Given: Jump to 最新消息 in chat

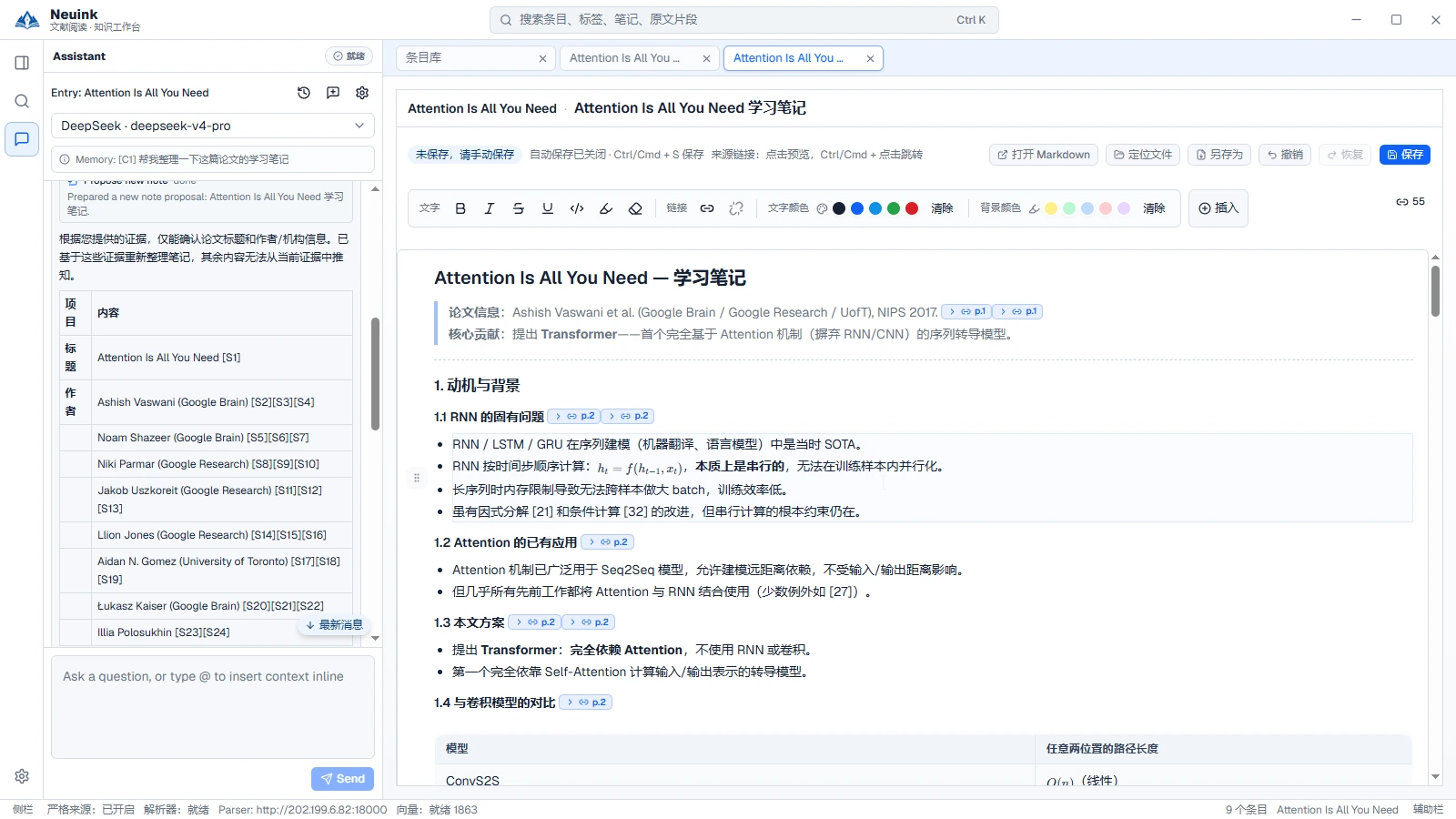Looking at the screenshot, I should (334, 624).
